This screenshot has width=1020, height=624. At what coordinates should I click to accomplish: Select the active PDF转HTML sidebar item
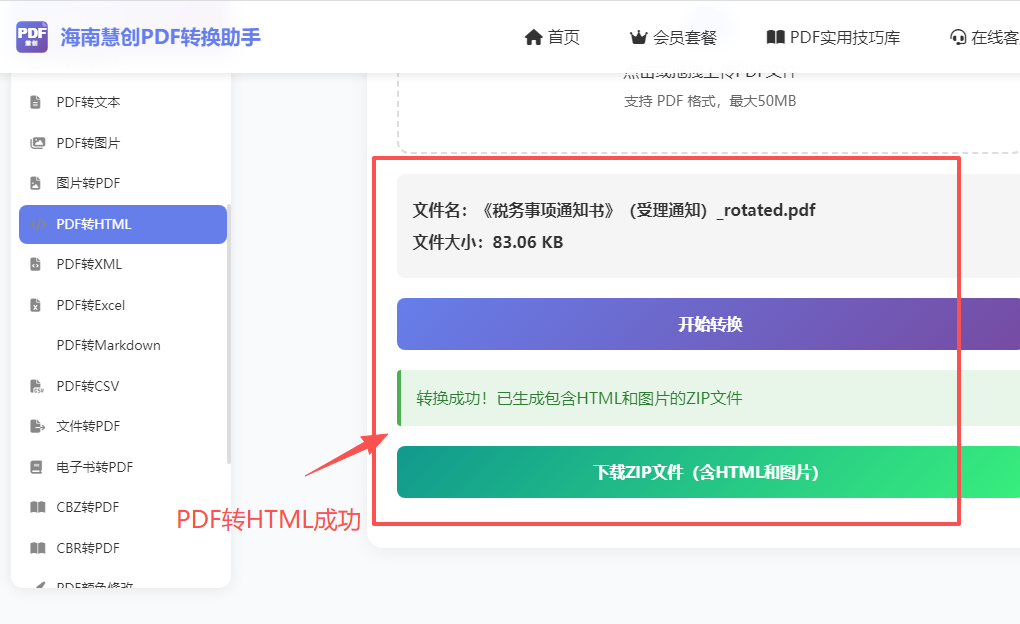click(123, 224)
